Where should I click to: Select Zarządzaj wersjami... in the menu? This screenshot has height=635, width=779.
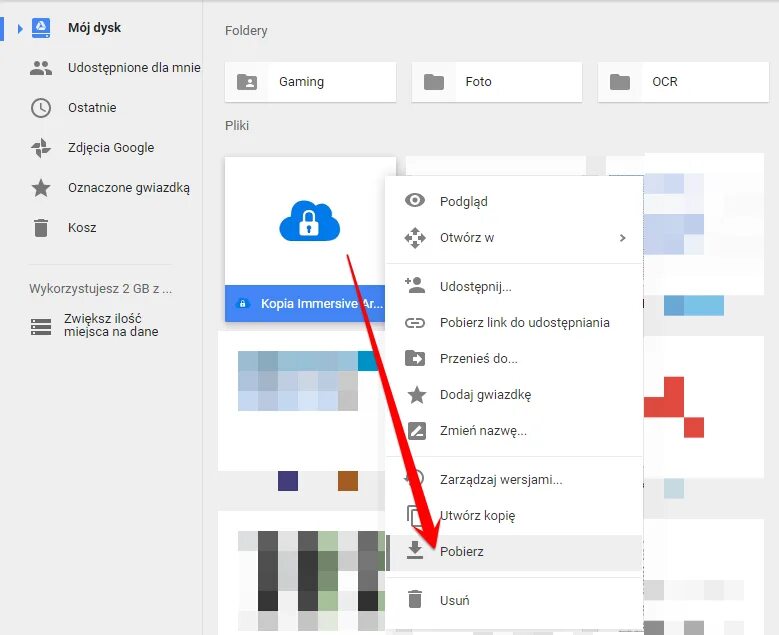tap(514, 479)
